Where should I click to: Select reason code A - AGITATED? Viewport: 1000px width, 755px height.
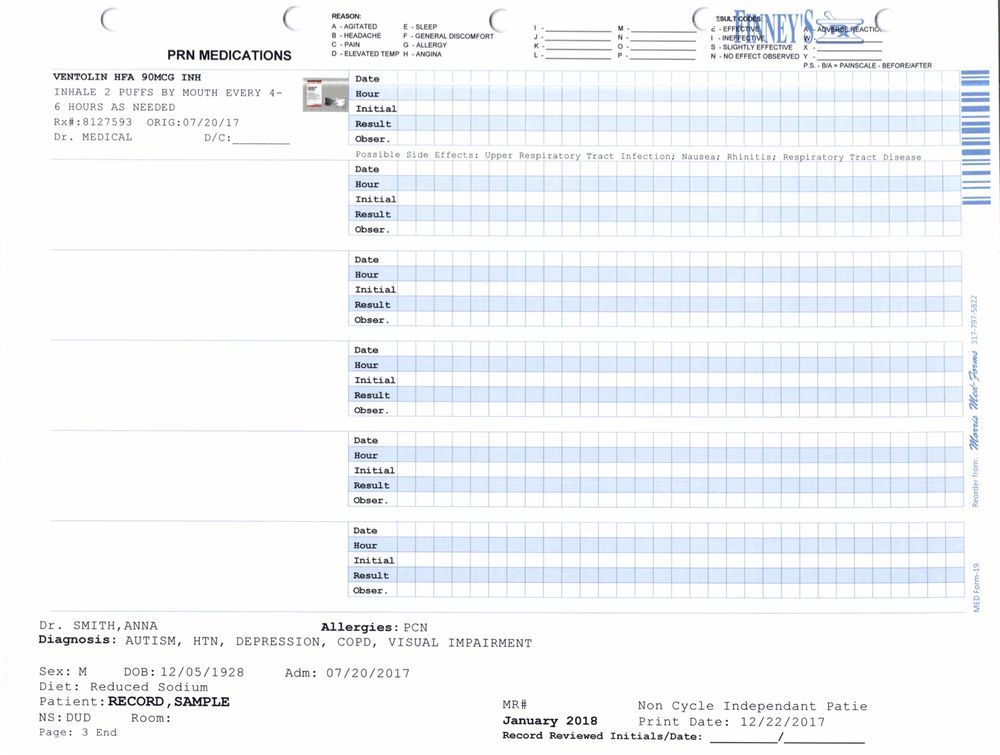pos(354,27)
